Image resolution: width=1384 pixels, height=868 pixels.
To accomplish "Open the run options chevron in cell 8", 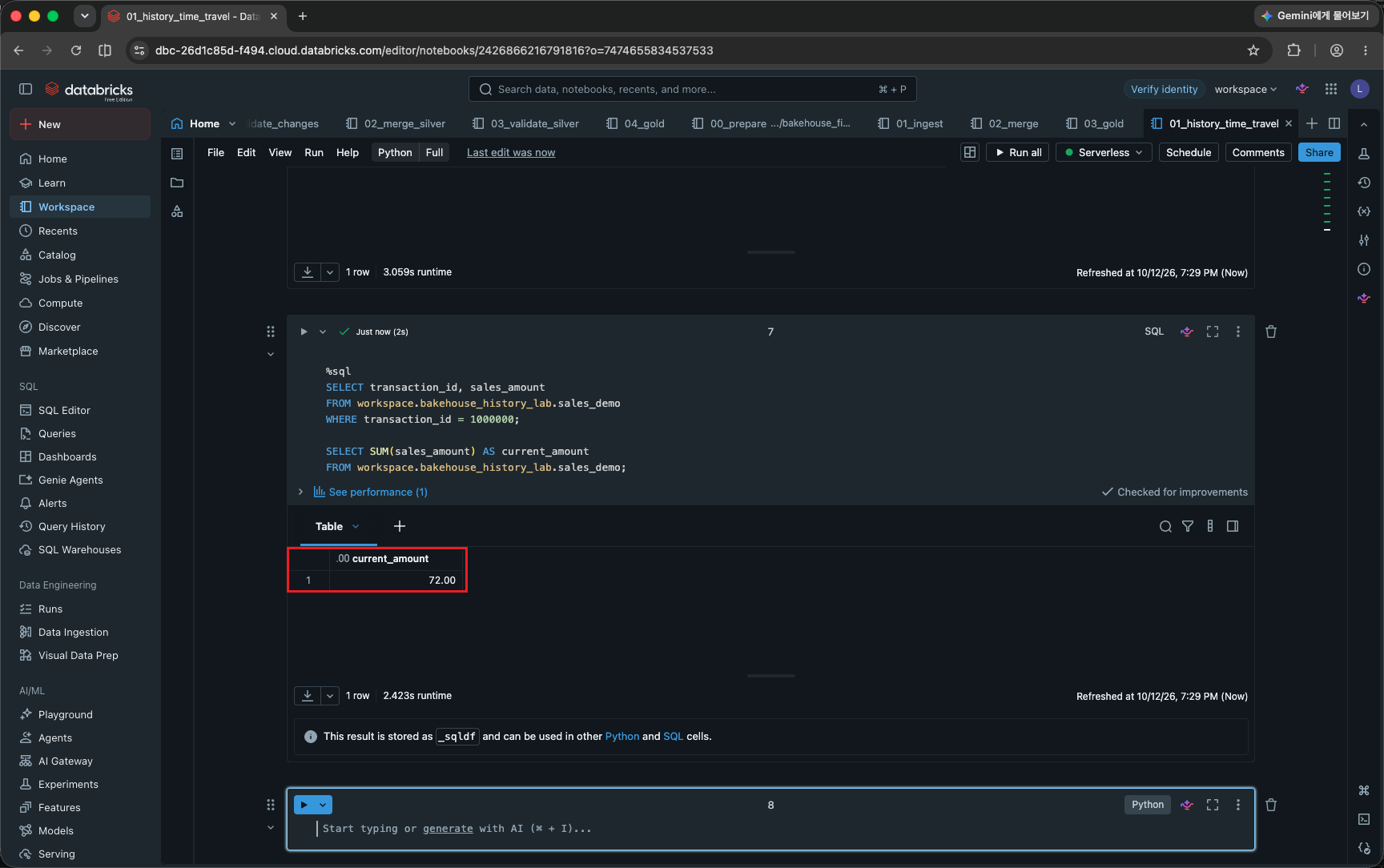I will click(323, 805).
